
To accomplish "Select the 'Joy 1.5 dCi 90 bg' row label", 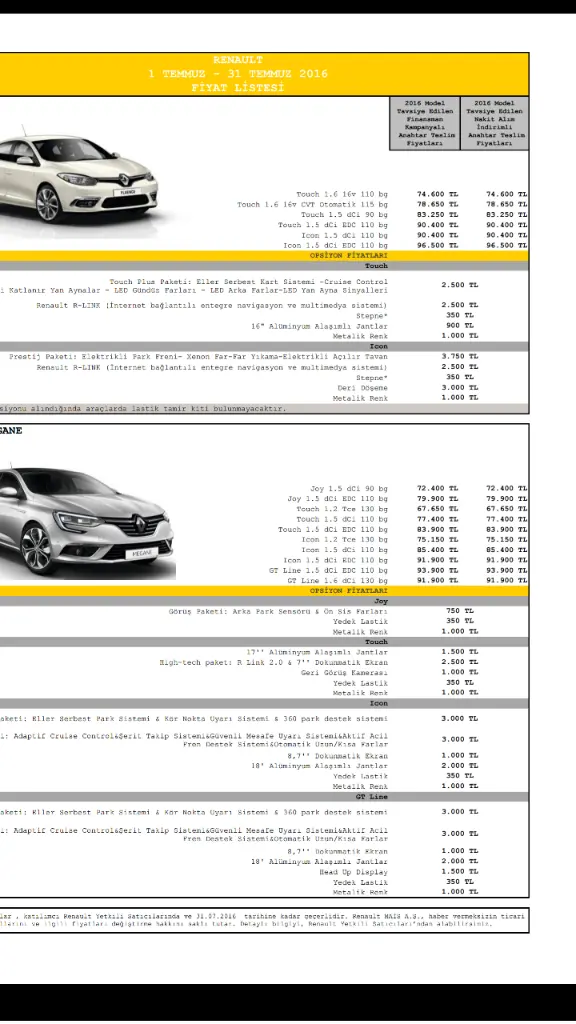I will (349, 489).
